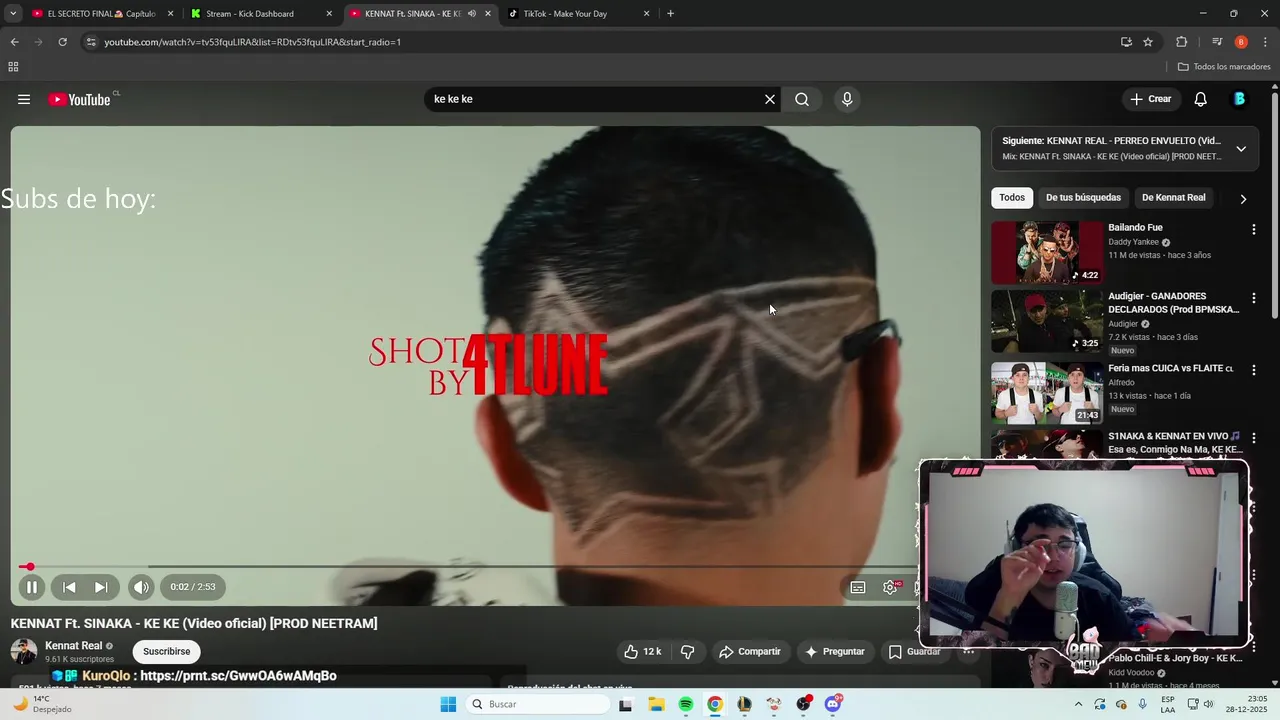Reload the page
This screenshot has height=720, width=1280.
[x=62, y=42]
